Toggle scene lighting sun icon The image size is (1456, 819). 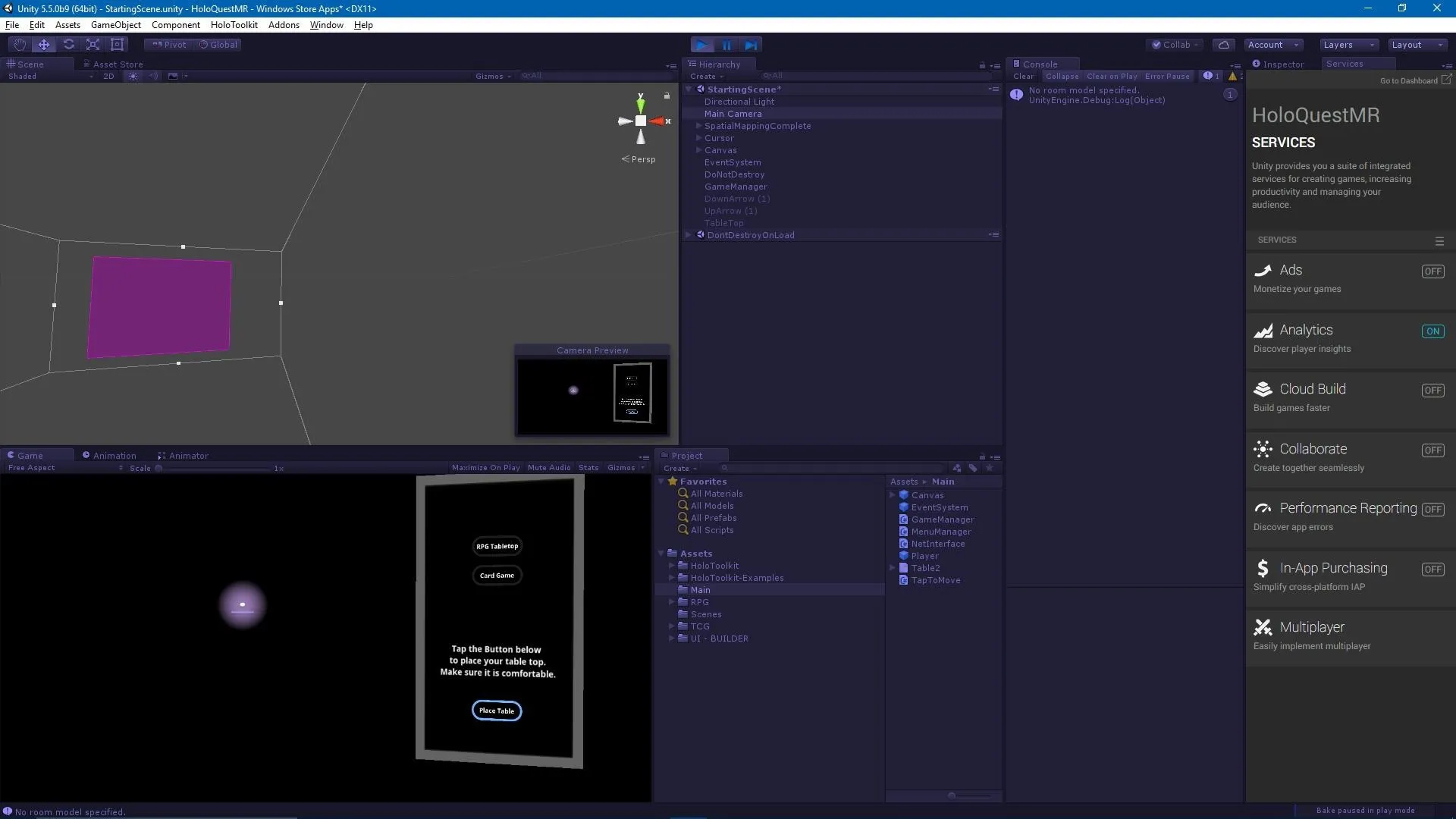(x=133, y=76)
